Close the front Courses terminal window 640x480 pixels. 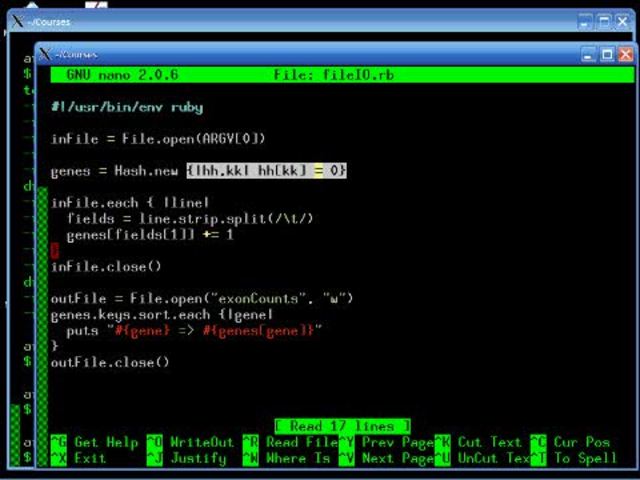[625, 54]
